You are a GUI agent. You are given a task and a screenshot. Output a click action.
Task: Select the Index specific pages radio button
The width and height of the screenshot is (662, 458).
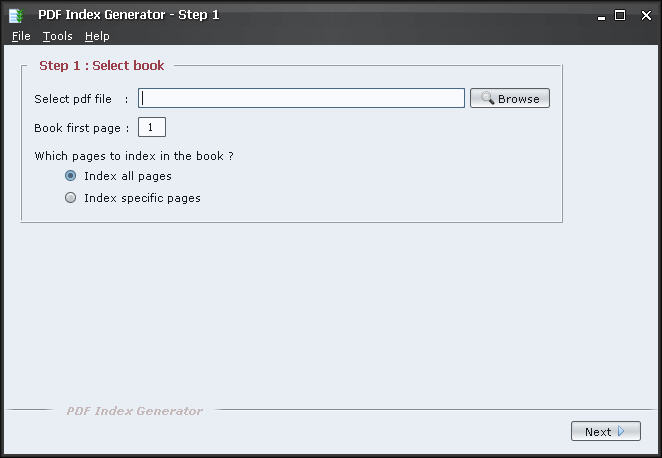click(71, 198)
